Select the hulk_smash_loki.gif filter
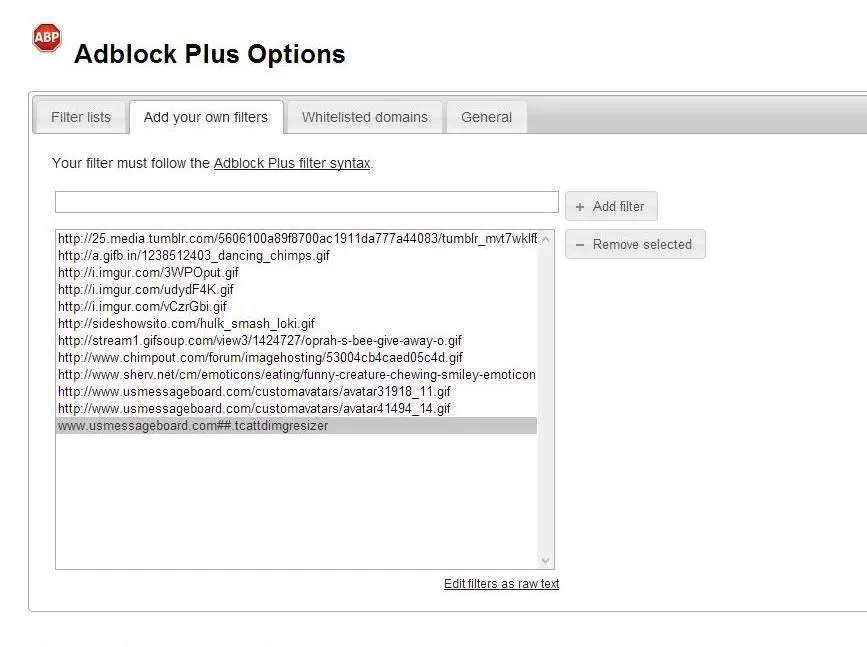Screen dimensions: 867x647 pyautogui.click(x=186, y=323)
